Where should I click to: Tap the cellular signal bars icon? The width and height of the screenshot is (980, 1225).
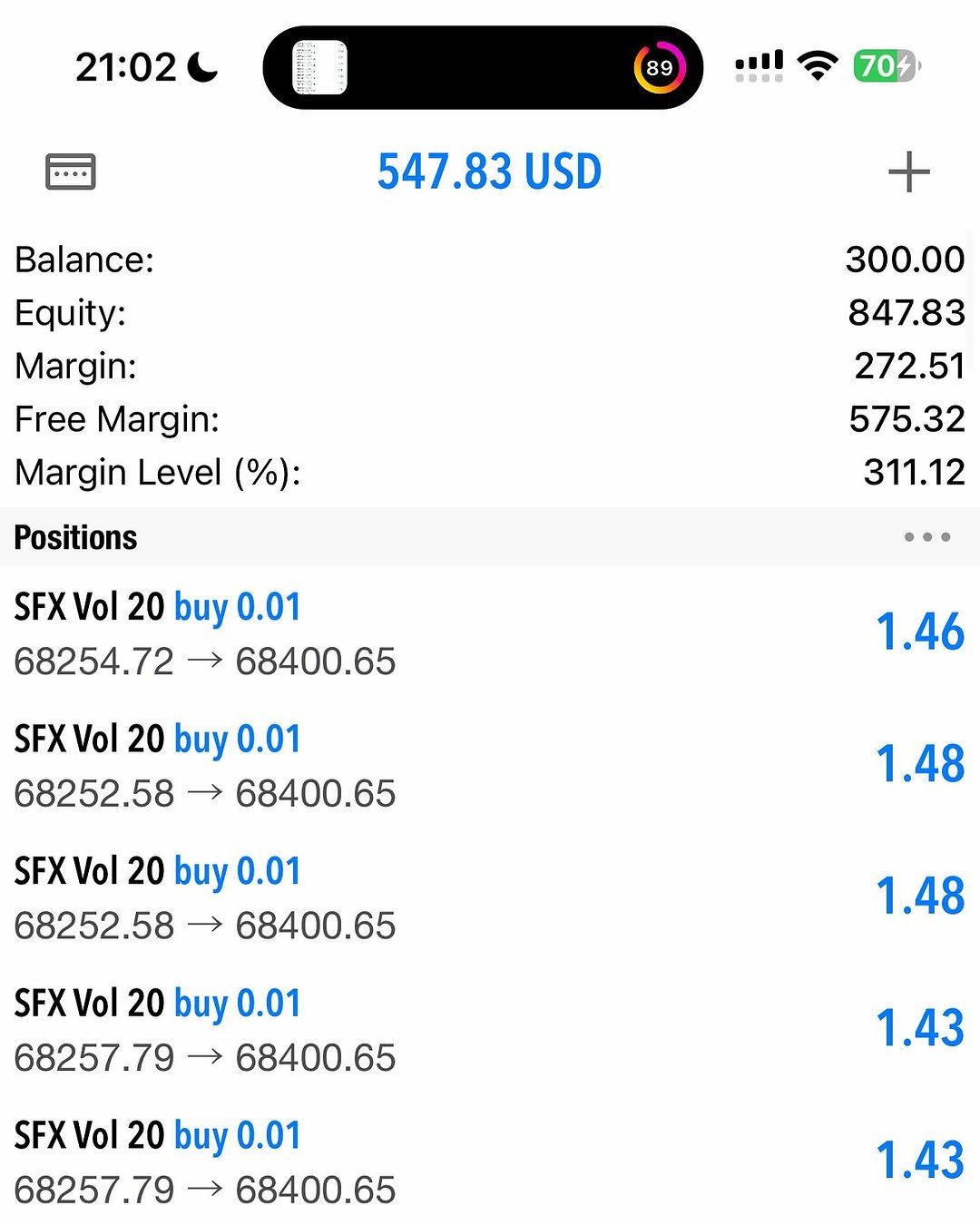coord(759,66)
